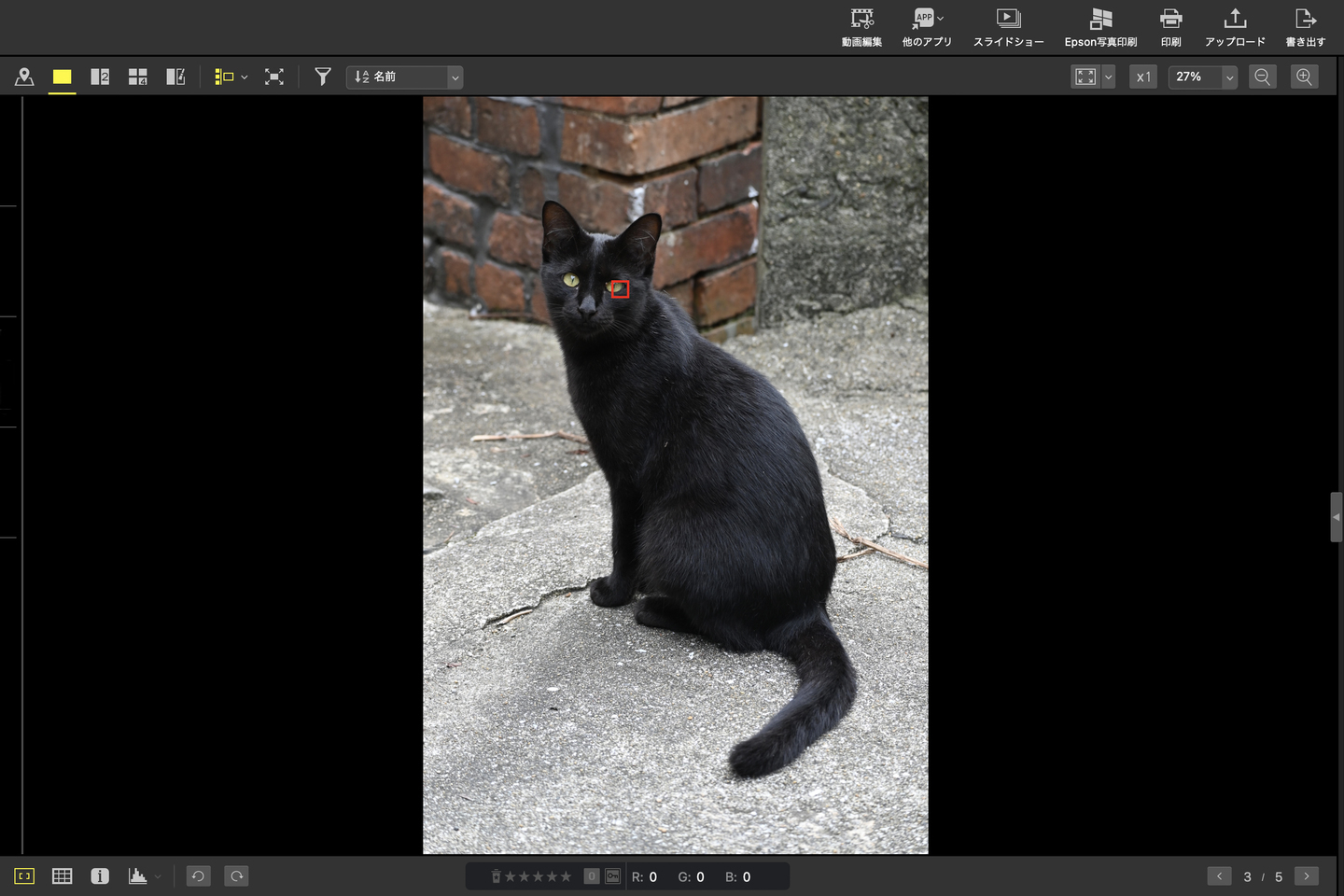The width and height of the screenshot is (1344, 896).
Task: Click the 書き出す export icon
Action: [1305, 27]
